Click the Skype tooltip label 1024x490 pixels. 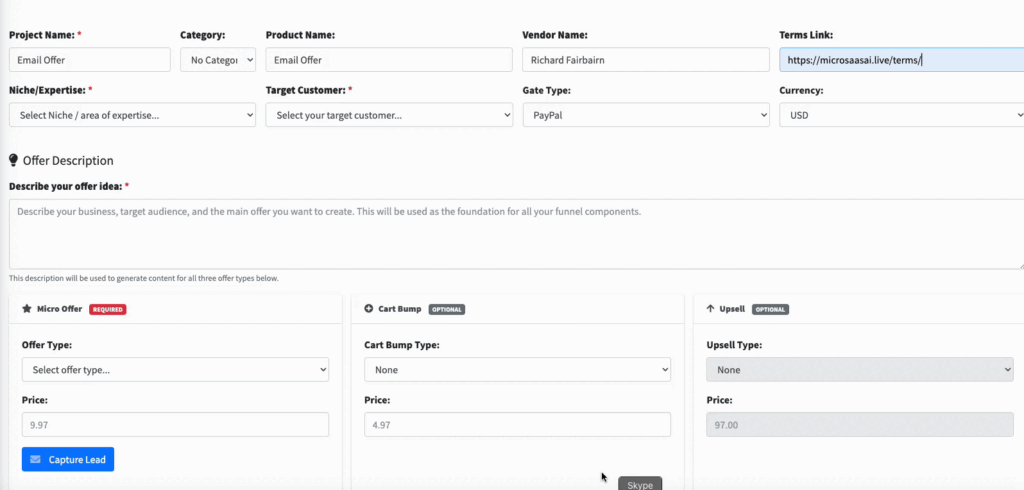coord(640,484)
